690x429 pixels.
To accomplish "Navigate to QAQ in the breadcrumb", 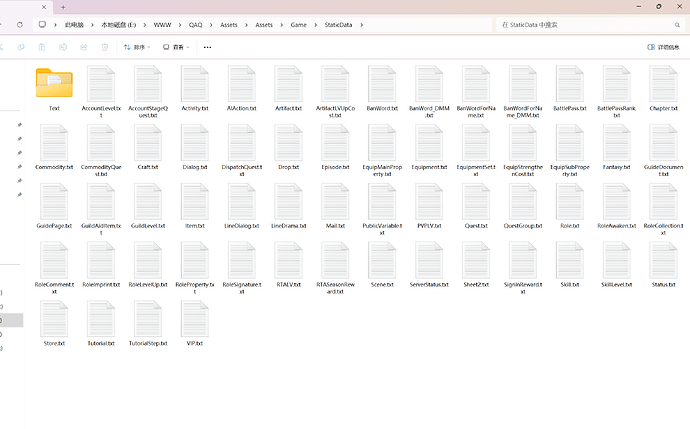I will 195,25.
